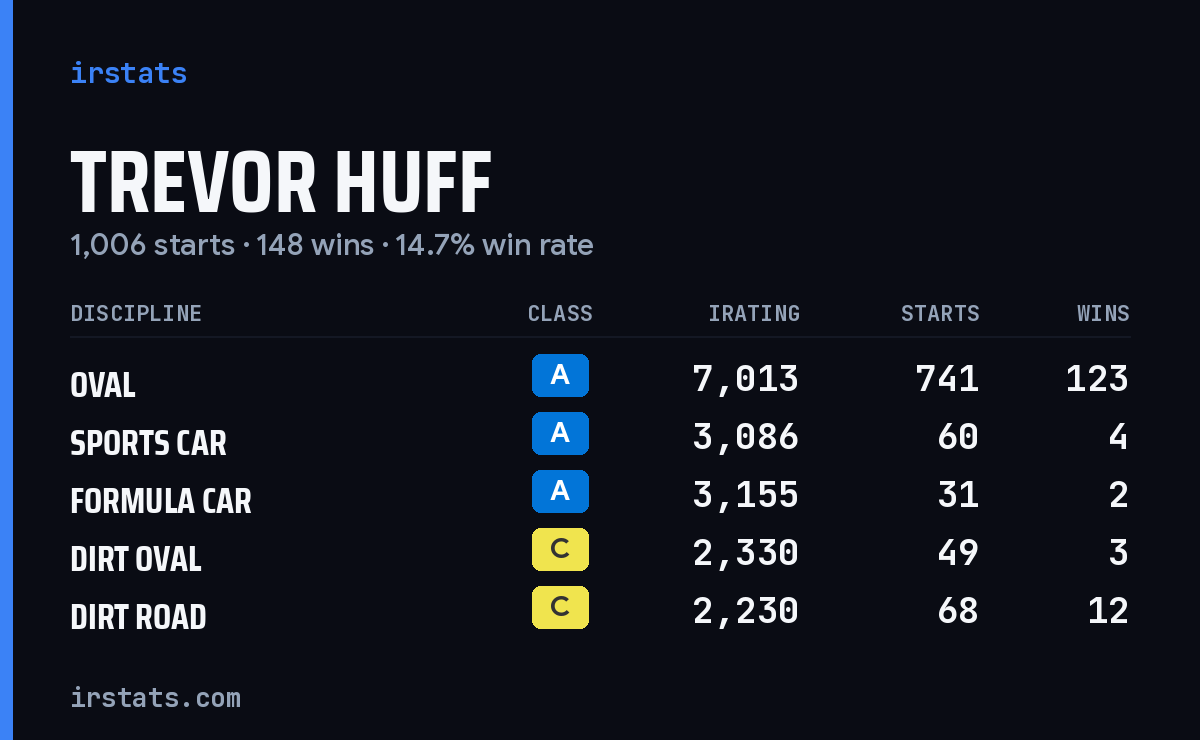Image resolution: width=1200 pixels, height=740 pixels.
Task: Click the Oval class A badge
Action: (x=560, y=375)
